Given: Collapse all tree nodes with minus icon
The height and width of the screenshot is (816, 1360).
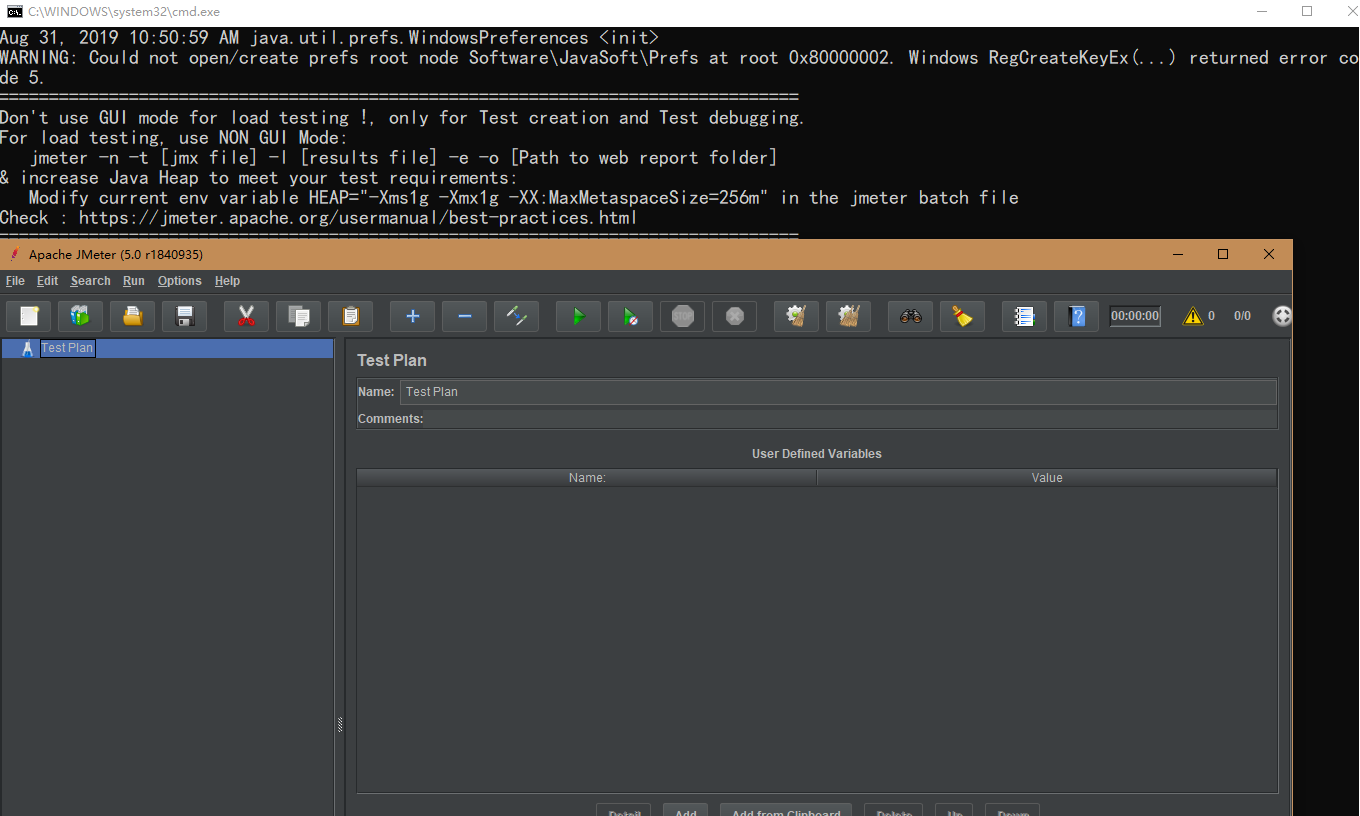Looking at the screenshot, I should (464, 316).
